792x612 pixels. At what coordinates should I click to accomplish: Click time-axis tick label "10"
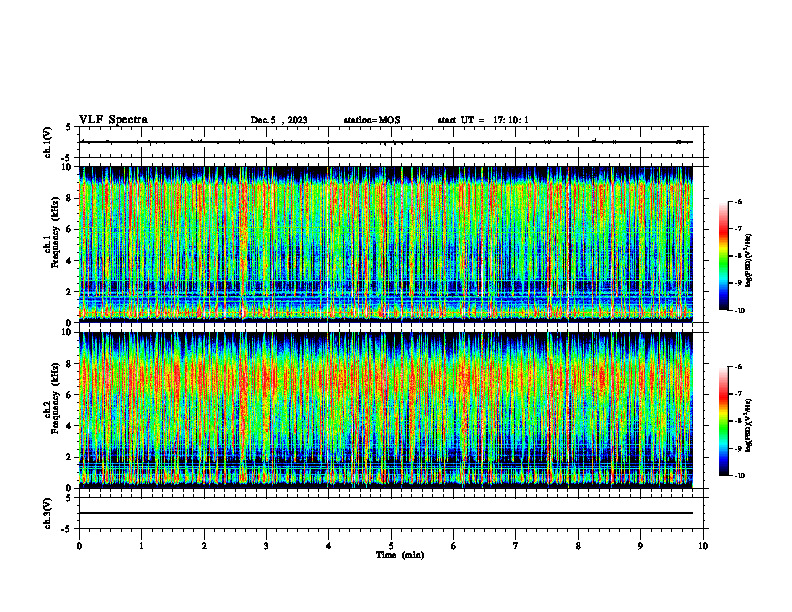tap(703, 546)
